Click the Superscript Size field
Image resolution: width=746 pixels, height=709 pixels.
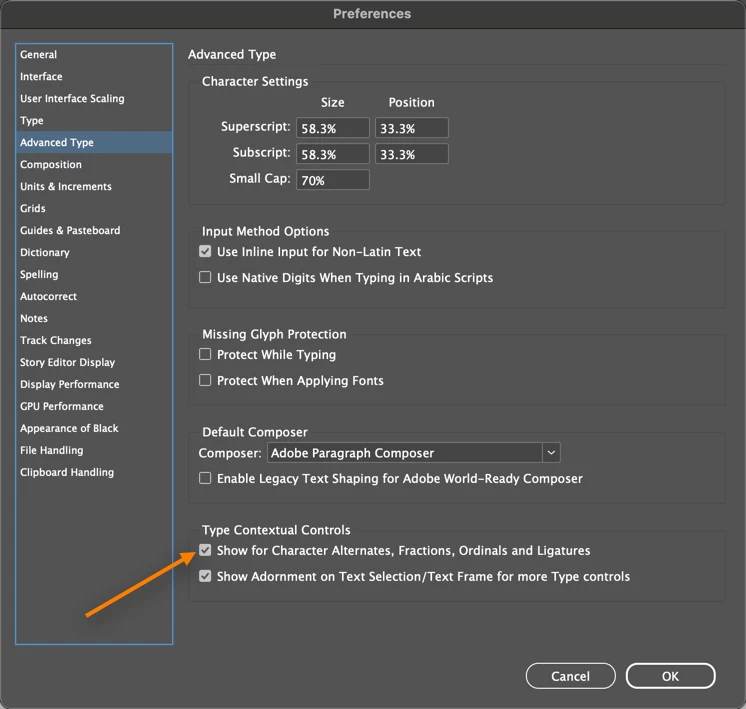pos(333,128)
